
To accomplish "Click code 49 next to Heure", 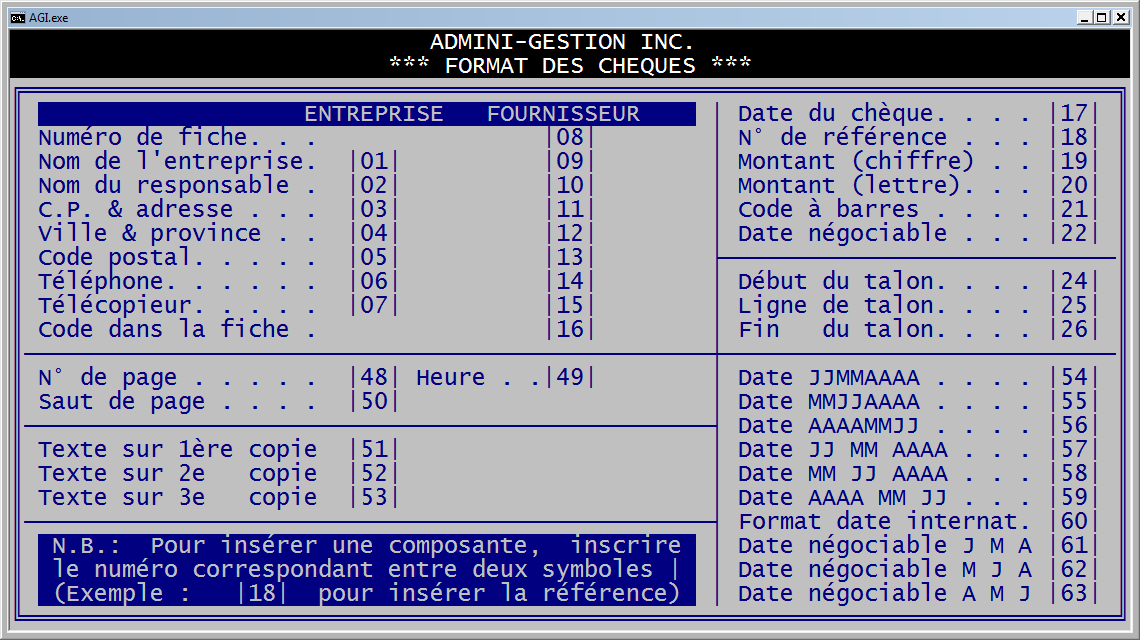I will pos(570,378).
